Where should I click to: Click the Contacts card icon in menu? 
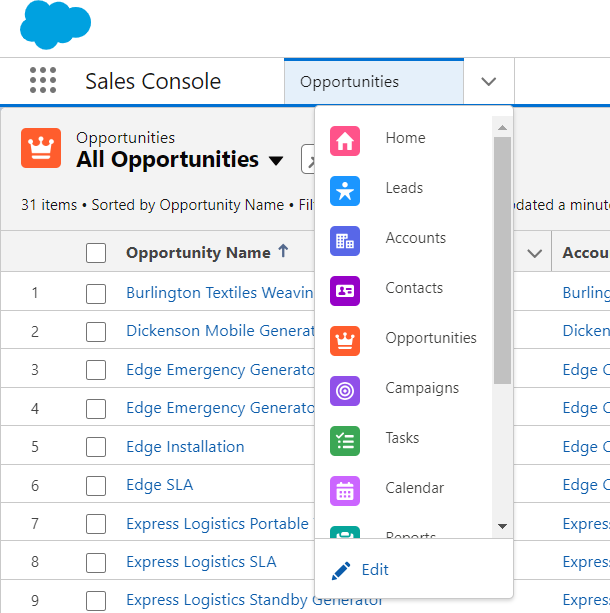[x=345, y=291]
